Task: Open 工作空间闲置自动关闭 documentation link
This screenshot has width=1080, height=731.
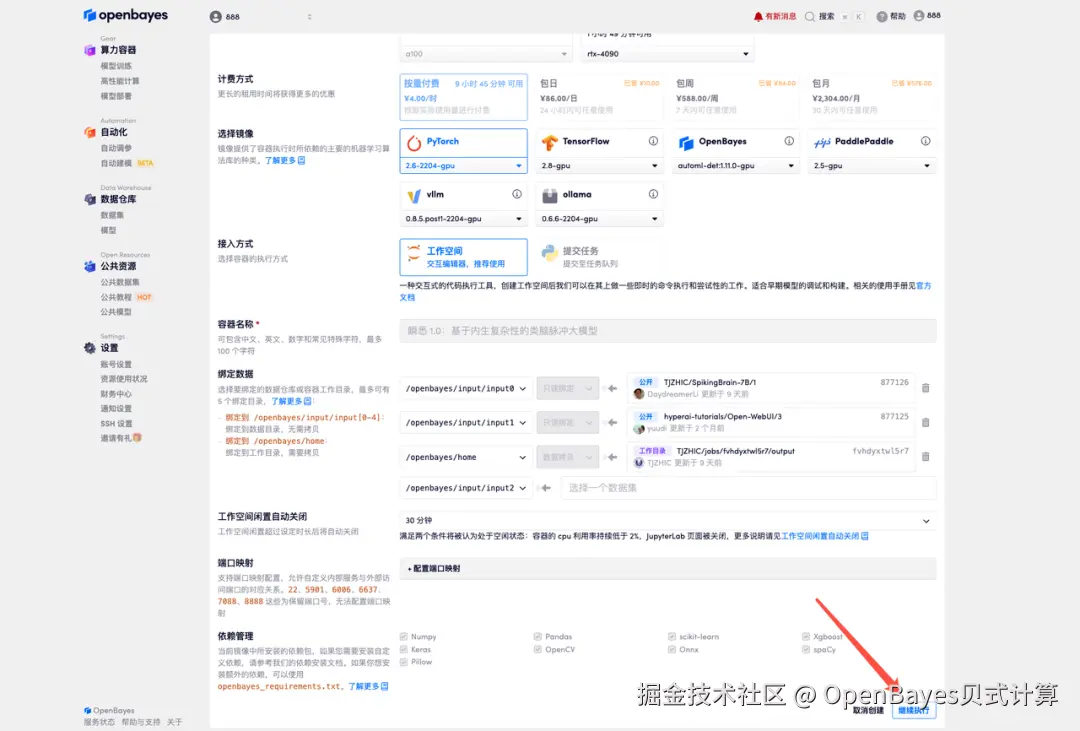Action: [824, 536]
